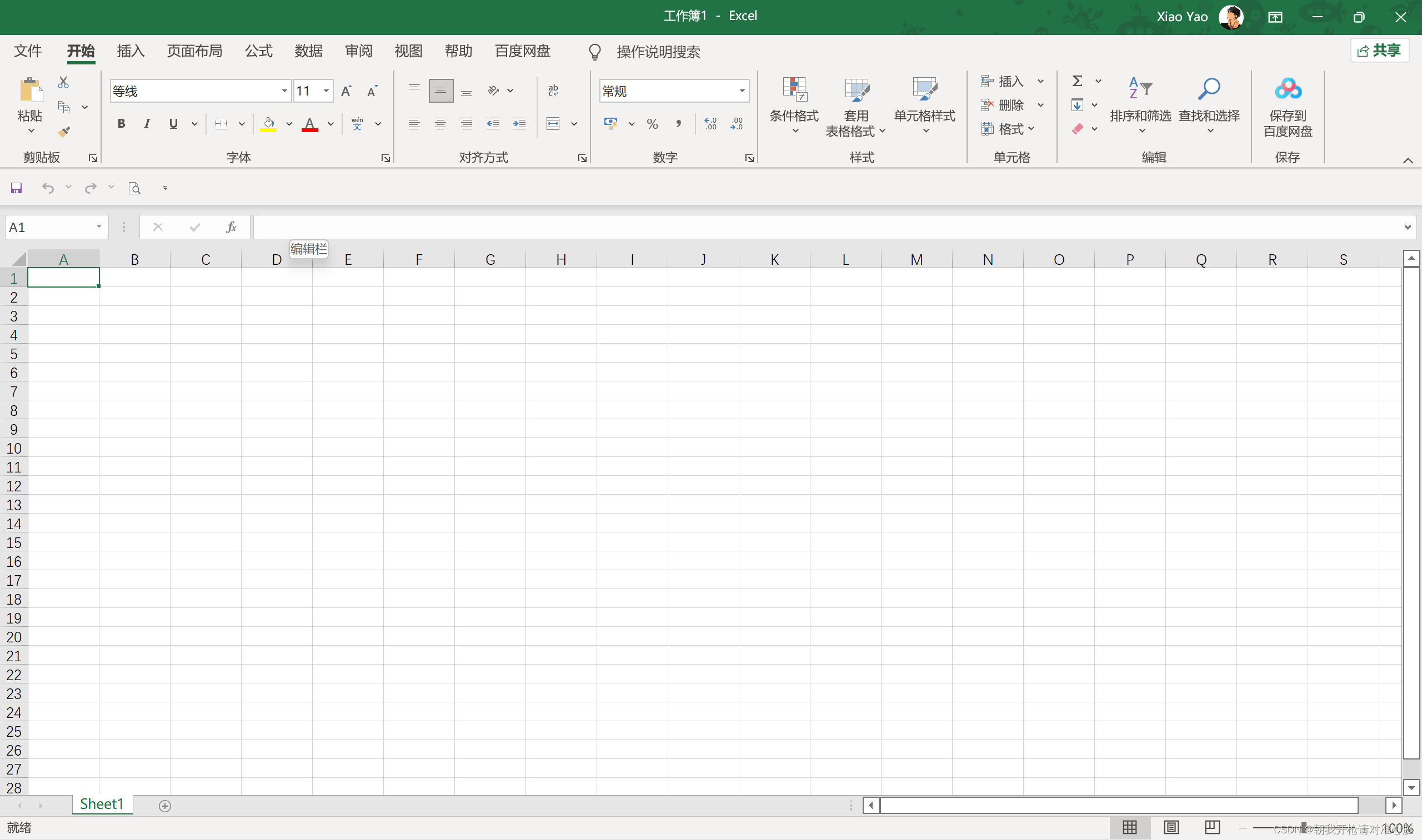
Task: Decrease decimal places
Action: tap(737, 123)
